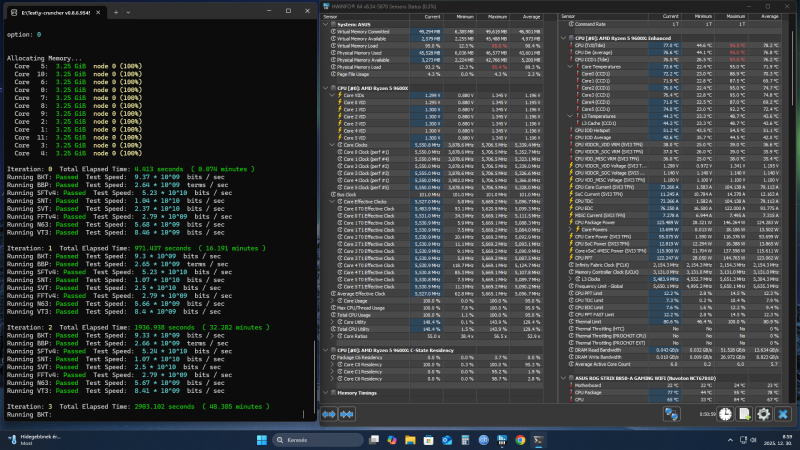Open Windows Start menu
Screen dimensions: 800x450
(x=262, y=440)
